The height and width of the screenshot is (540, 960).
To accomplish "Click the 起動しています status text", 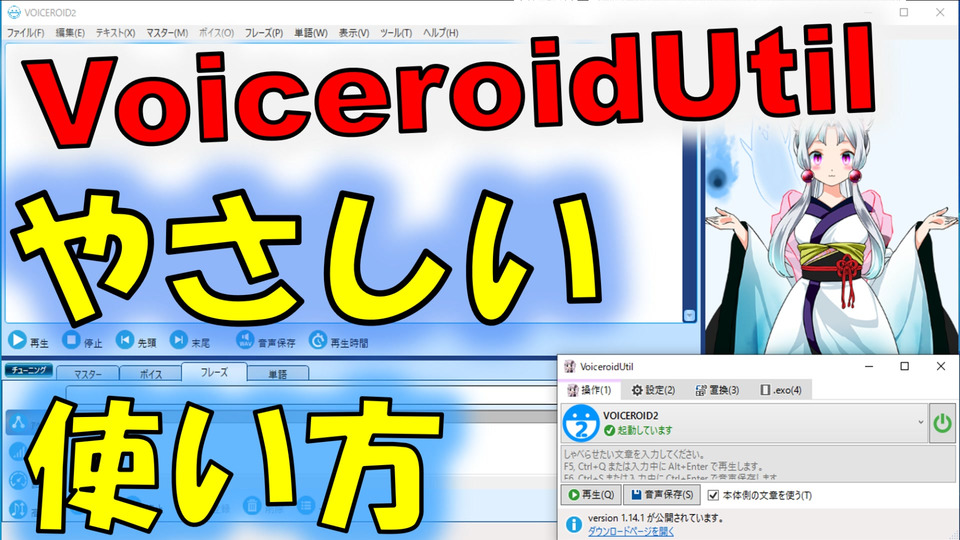I will 645,430.
